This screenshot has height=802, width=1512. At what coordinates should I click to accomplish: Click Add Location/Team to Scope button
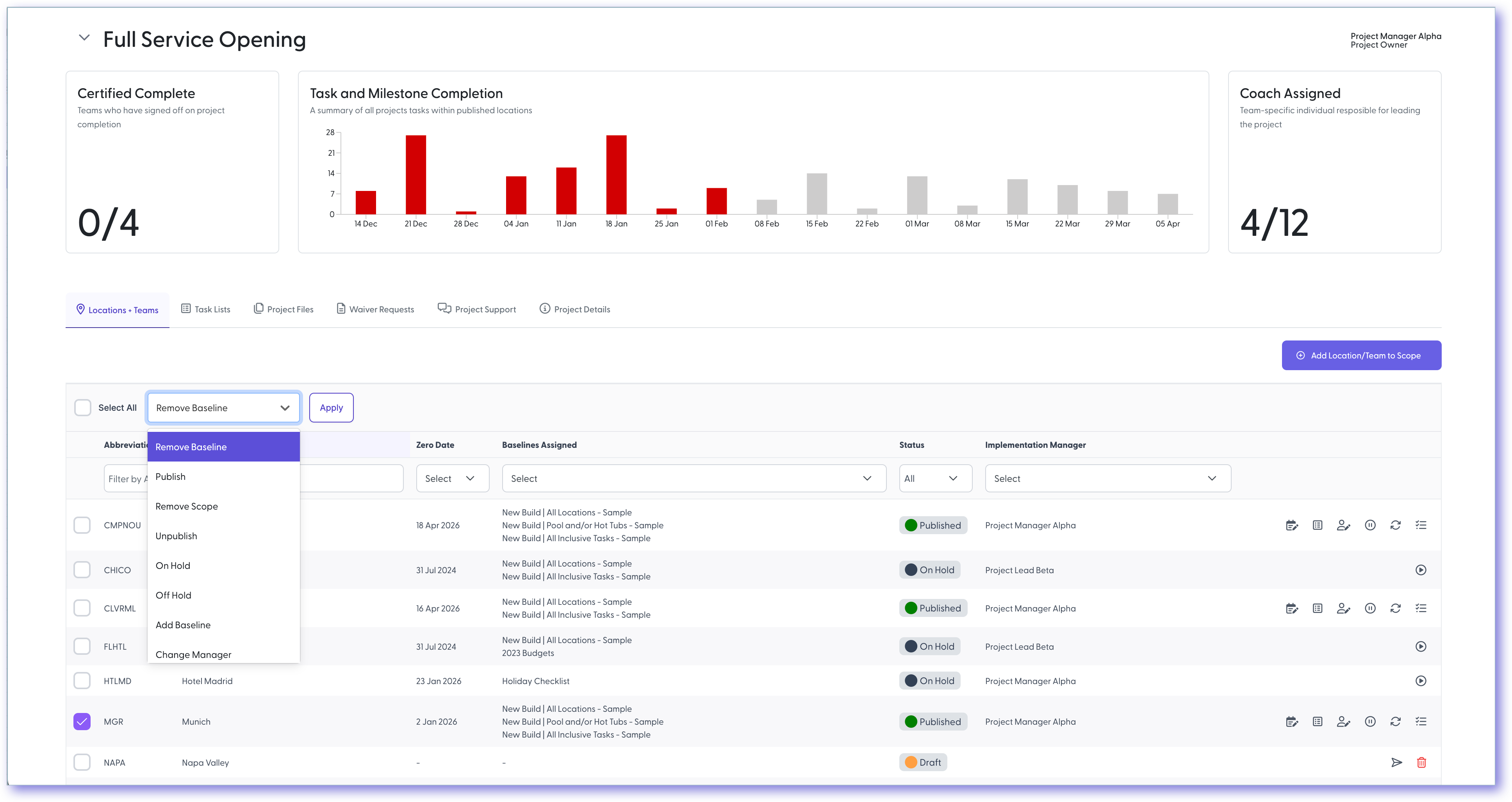(x=1361, y=356)
